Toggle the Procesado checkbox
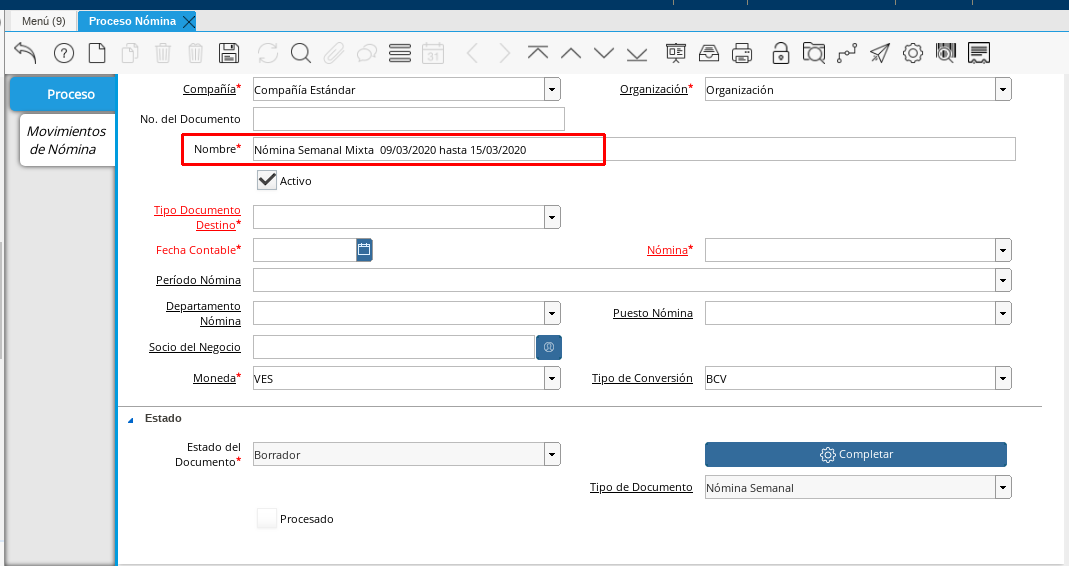1069x566 pixels. pos(267,519)
